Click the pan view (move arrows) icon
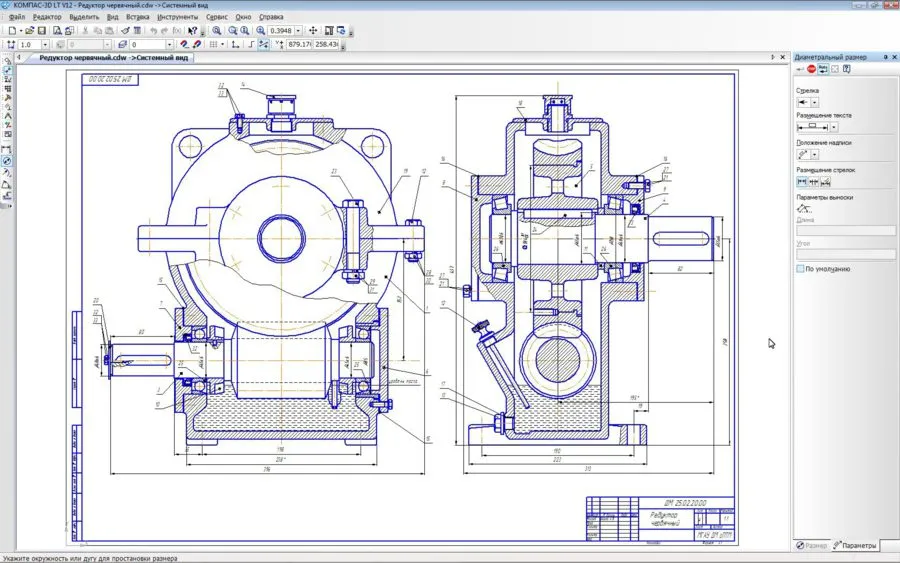Image resolution: width=900 pixels, height=563 pixels. [x=313, y=31]
